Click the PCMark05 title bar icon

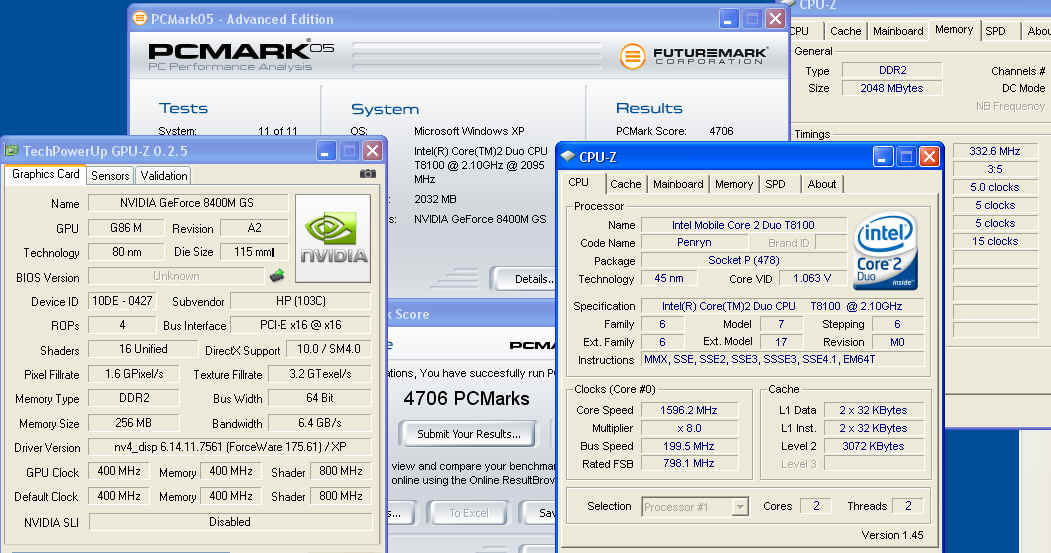(139, 18)
